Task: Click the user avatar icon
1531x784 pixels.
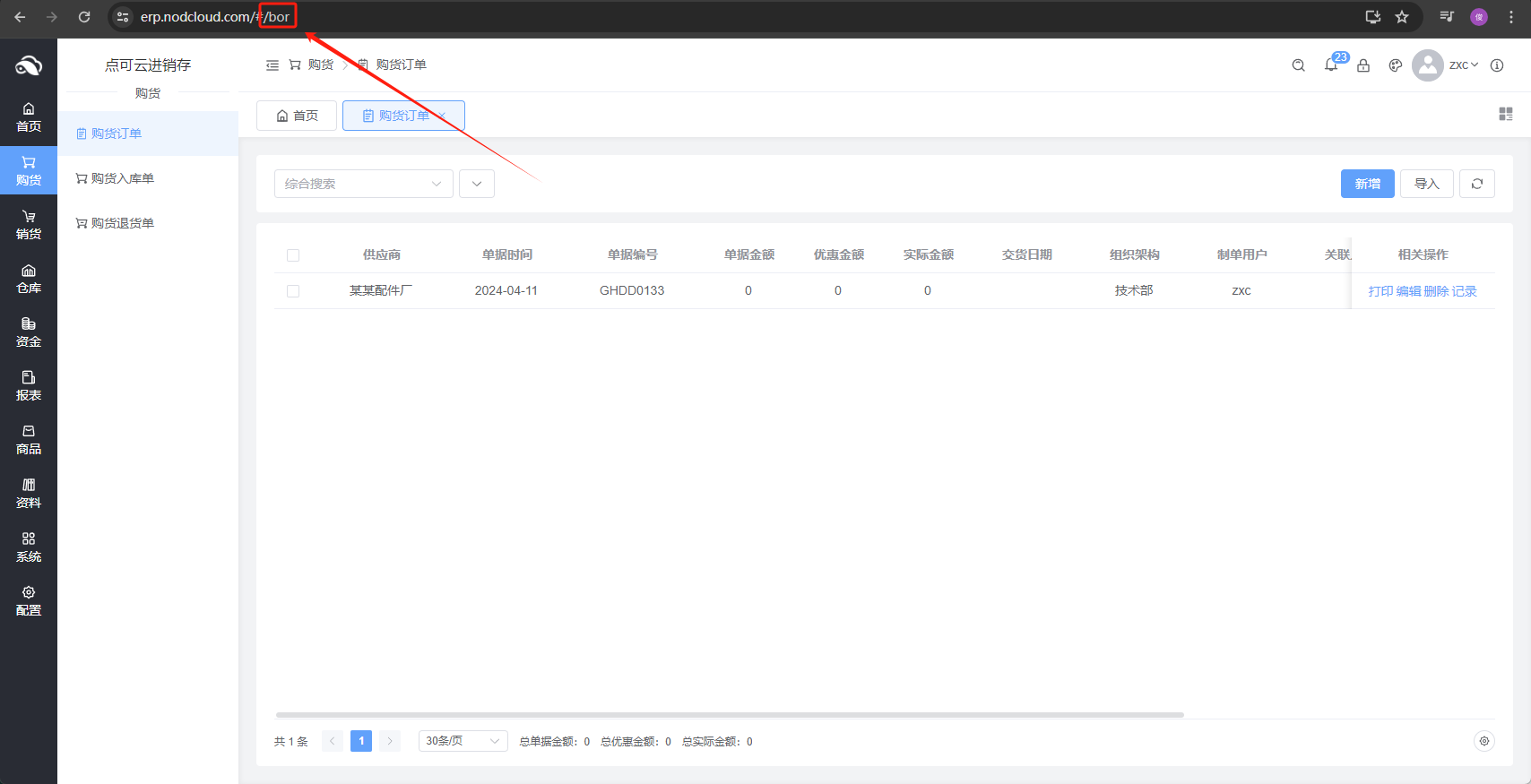Action: click(1427, 65)
